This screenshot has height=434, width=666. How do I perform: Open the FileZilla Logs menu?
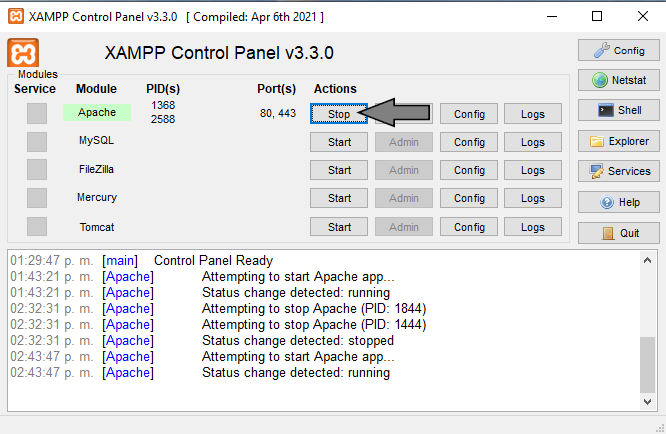coord(533,170)
